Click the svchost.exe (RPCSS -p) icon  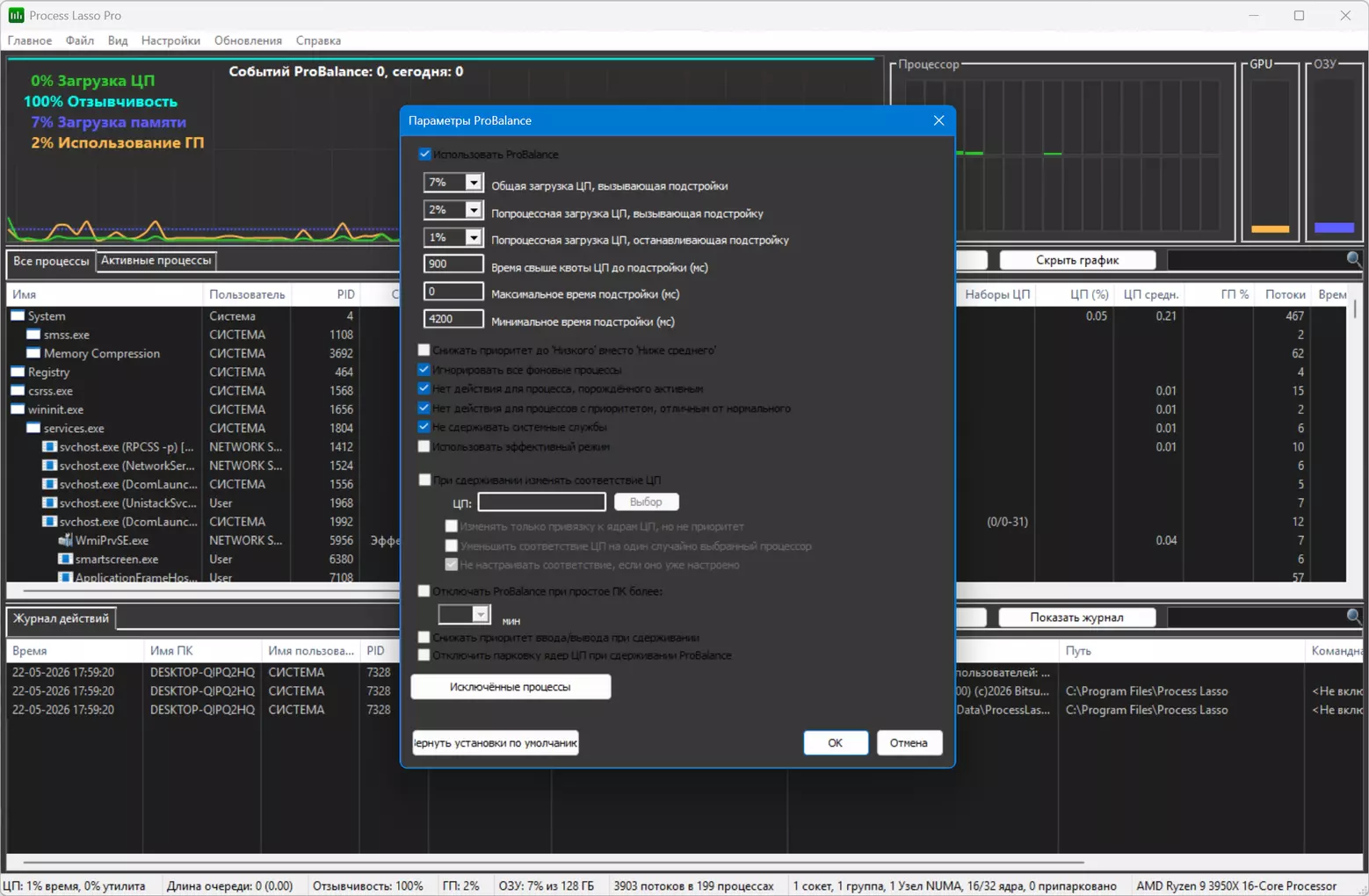coord(50,447)
